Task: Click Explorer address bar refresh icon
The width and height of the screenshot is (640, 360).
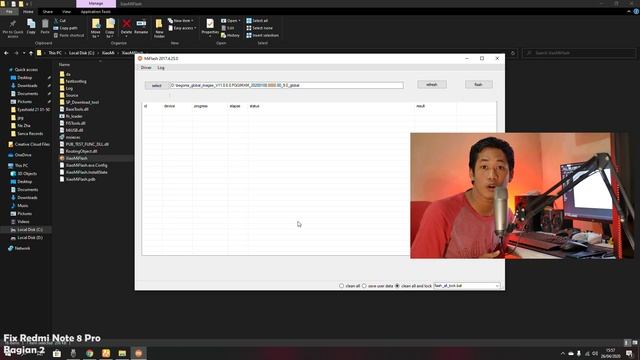Action: (513, 53)
